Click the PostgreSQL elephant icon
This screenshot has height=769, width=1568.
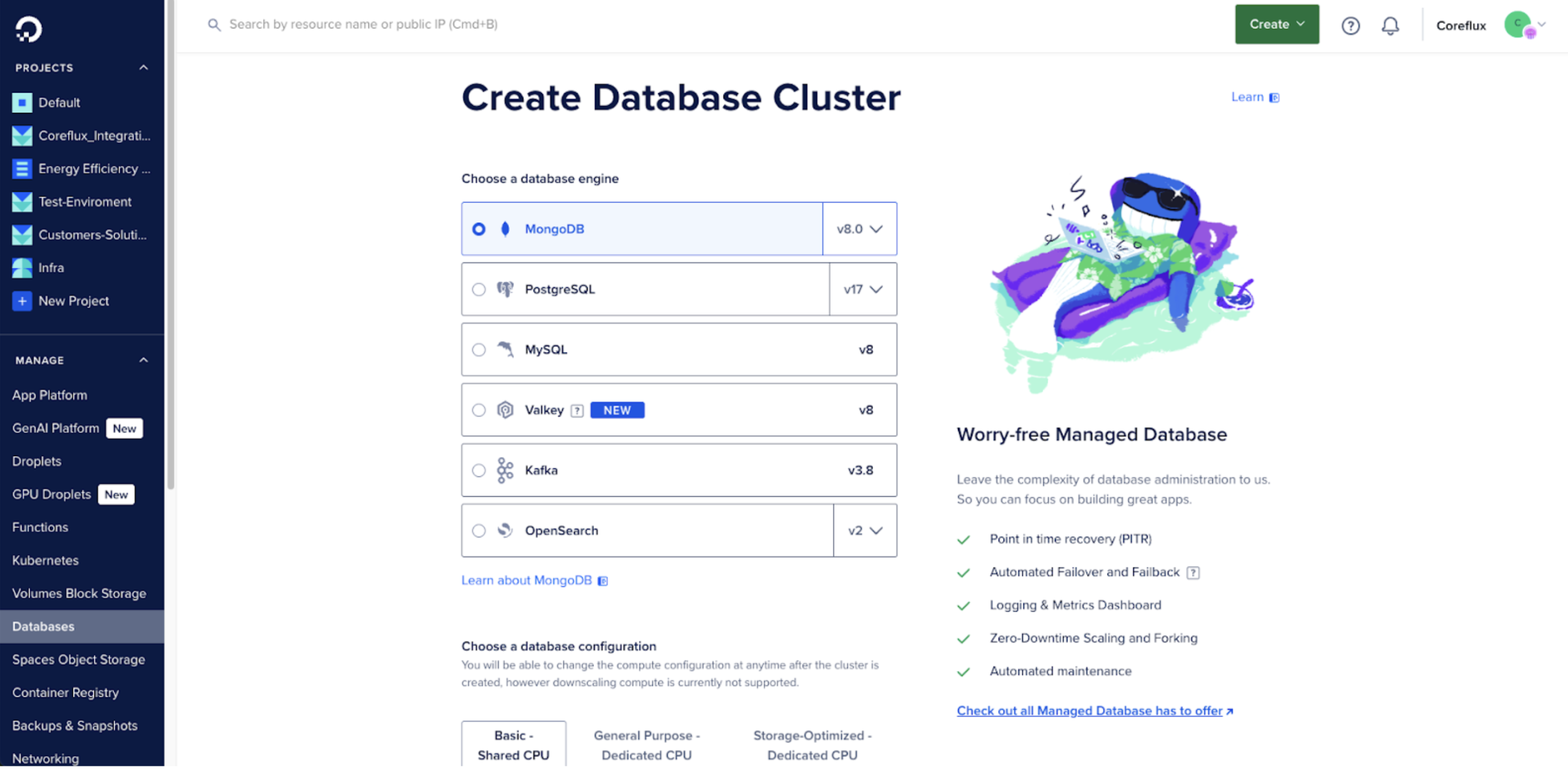pos(505,289)
